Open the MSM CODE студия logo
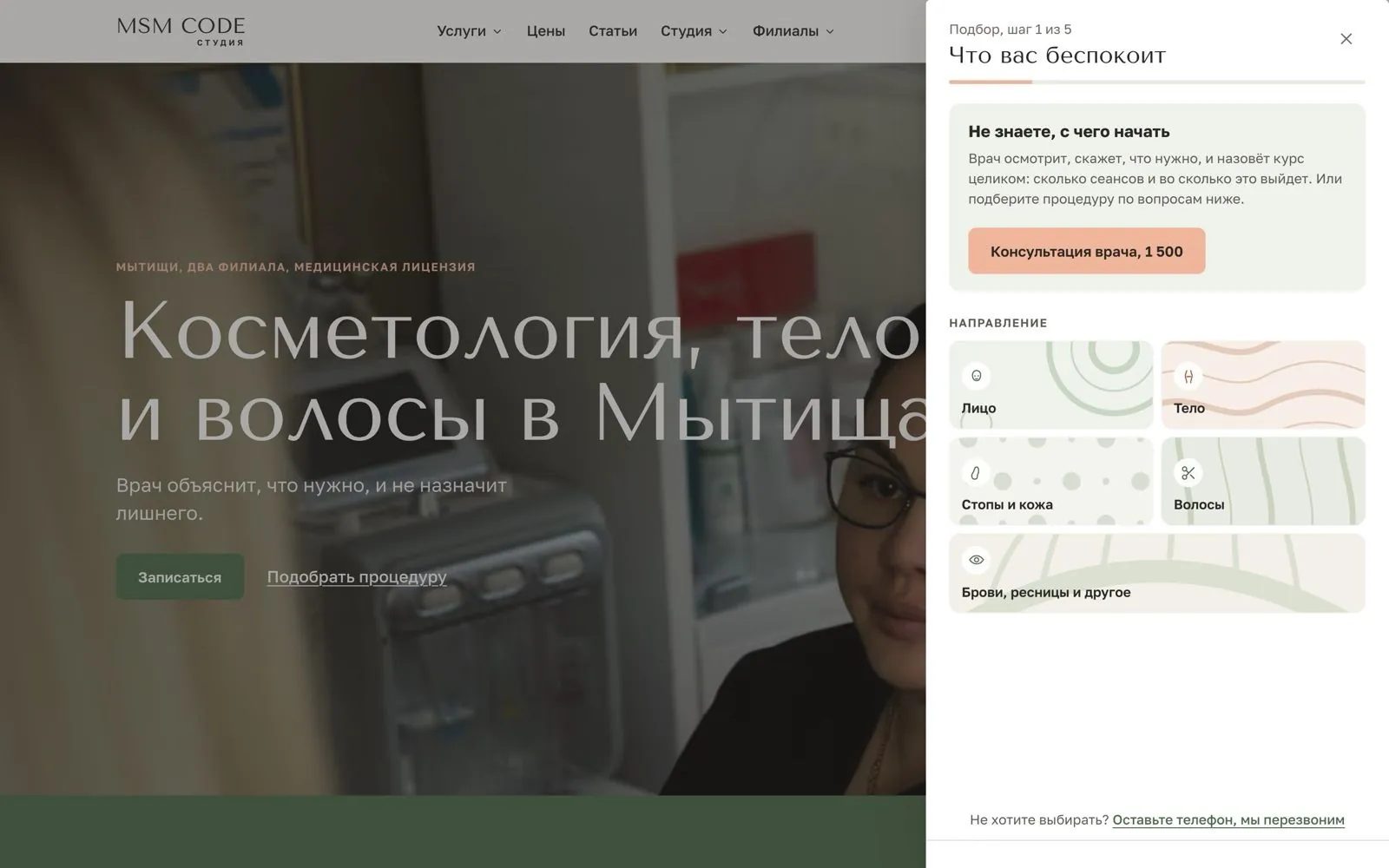The width and height of the screenshot is (1389, 868). pos(181,30)
